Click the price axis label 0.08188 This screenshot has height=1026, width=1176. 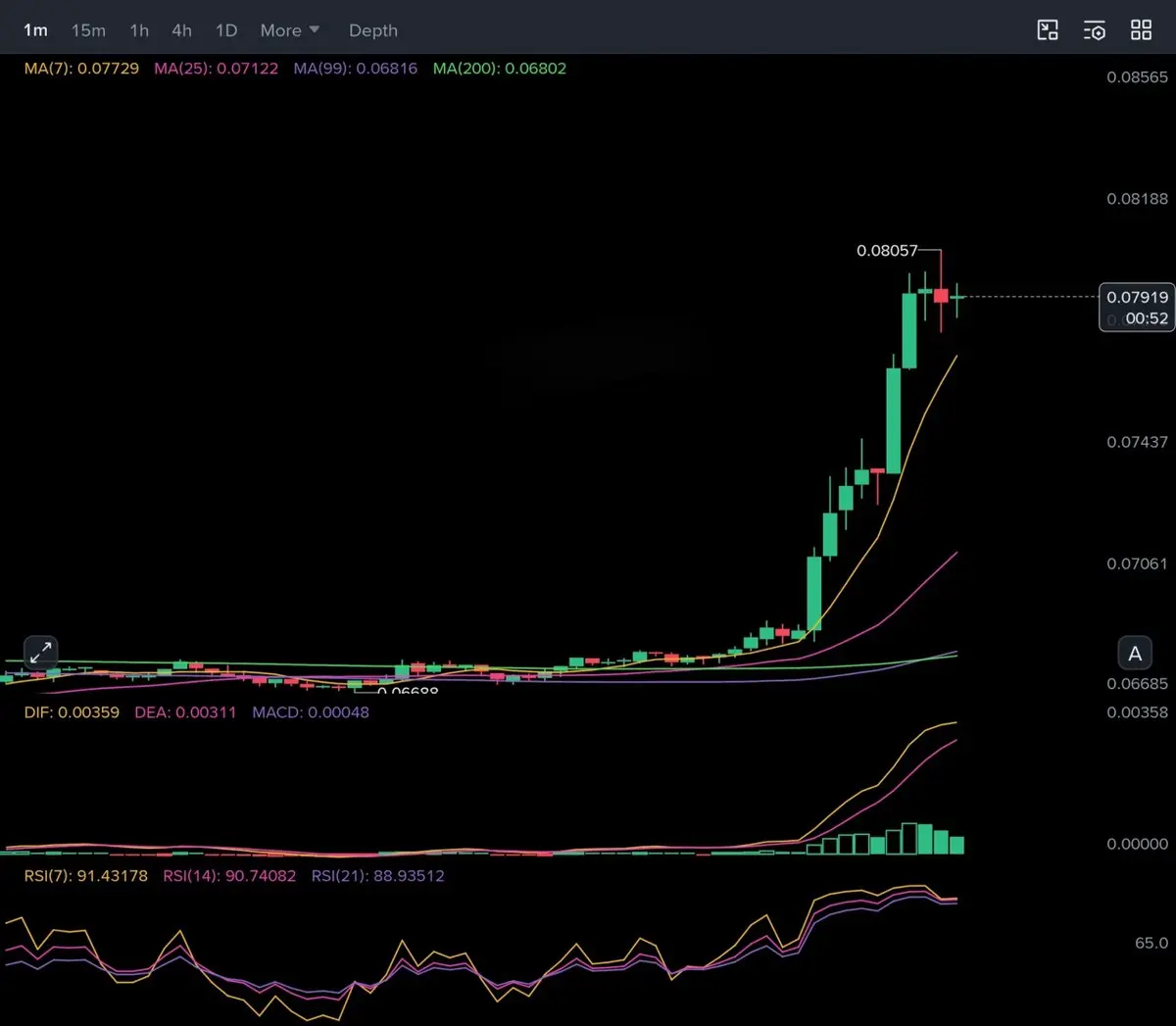1137,199
